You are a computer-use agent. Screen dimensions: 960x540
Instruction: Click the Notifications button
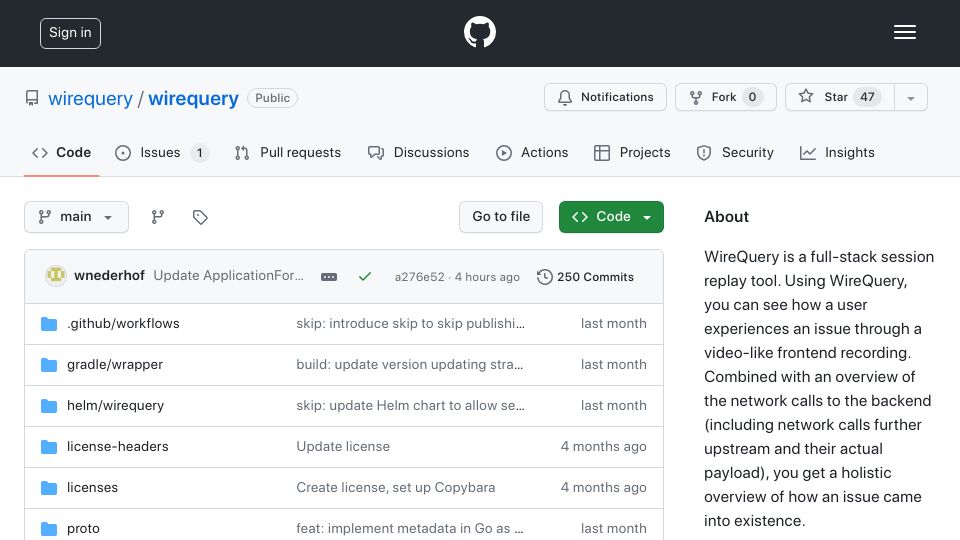pyautogui.click(x=605, y=97)
